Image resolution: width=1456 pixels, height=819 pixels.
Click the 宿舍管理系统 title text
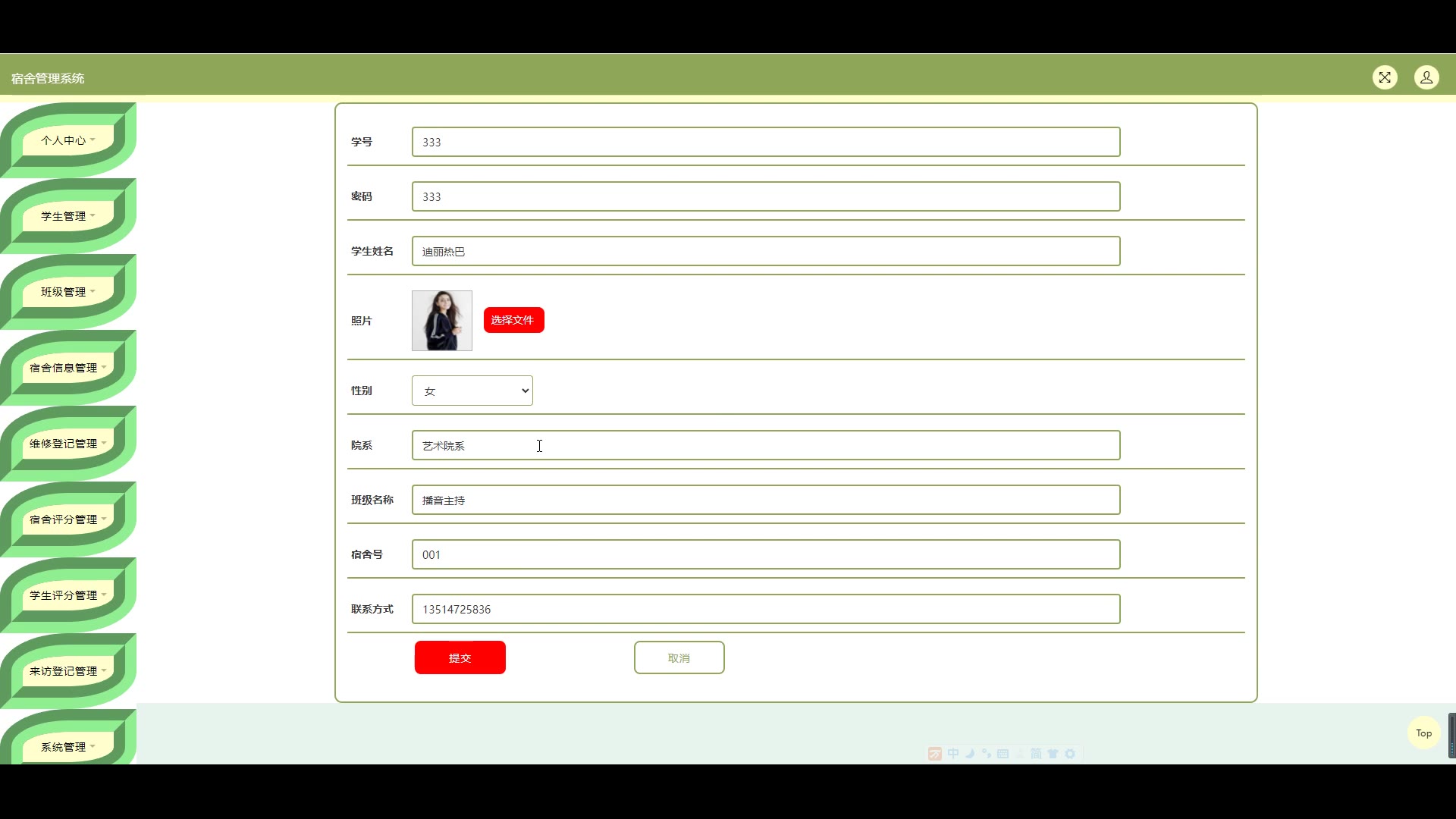(x=48, y=78)
